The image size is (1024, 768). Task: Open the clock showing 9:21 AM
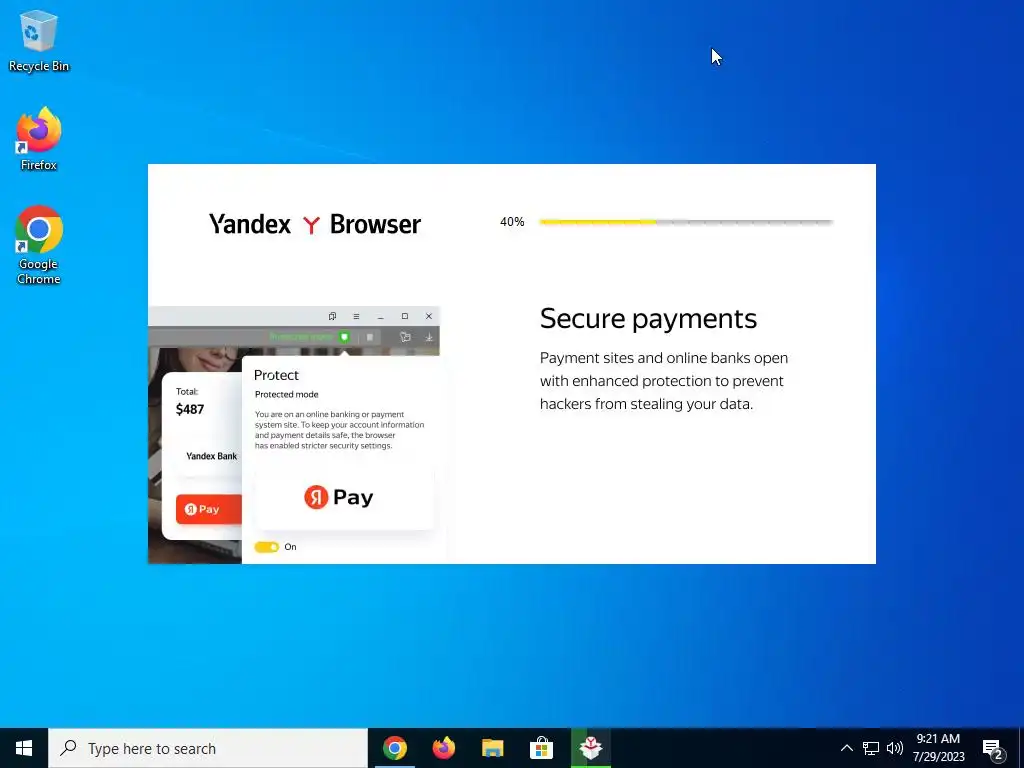tap(938, 748)
